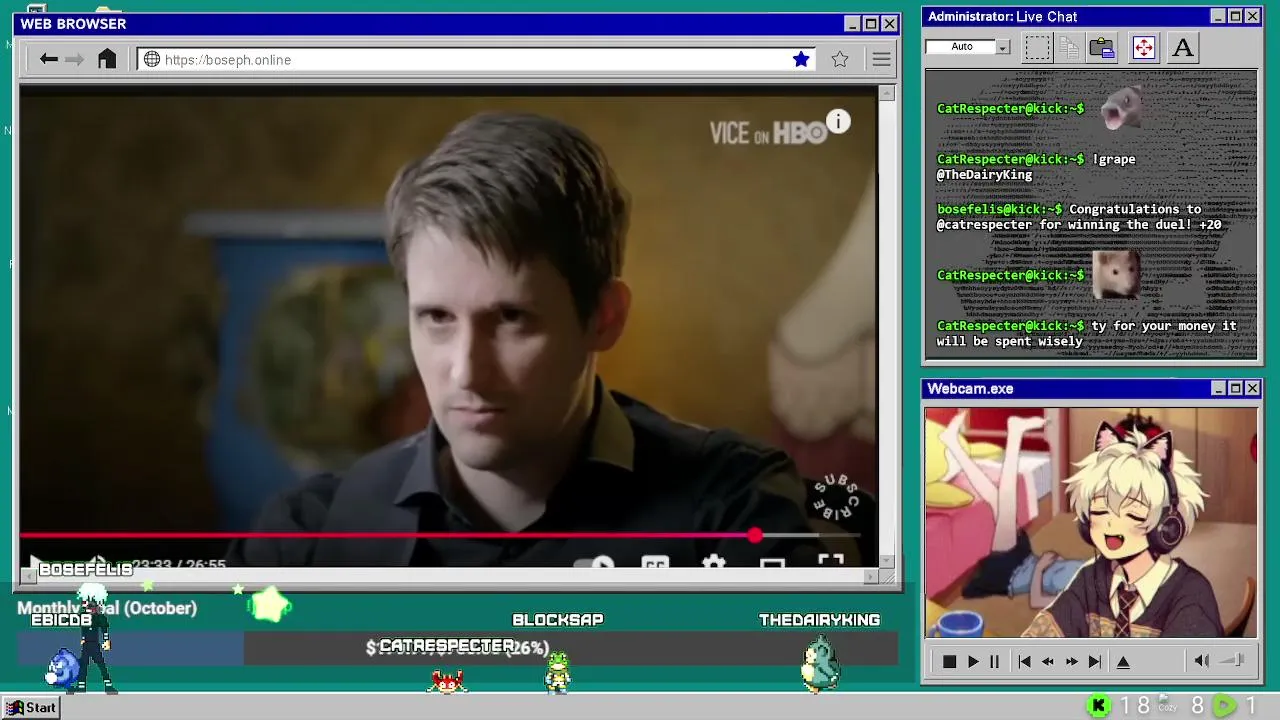Open the Auto dropdown in Live Chat
The image size is (1280, 720).
[x=968, y=47]
